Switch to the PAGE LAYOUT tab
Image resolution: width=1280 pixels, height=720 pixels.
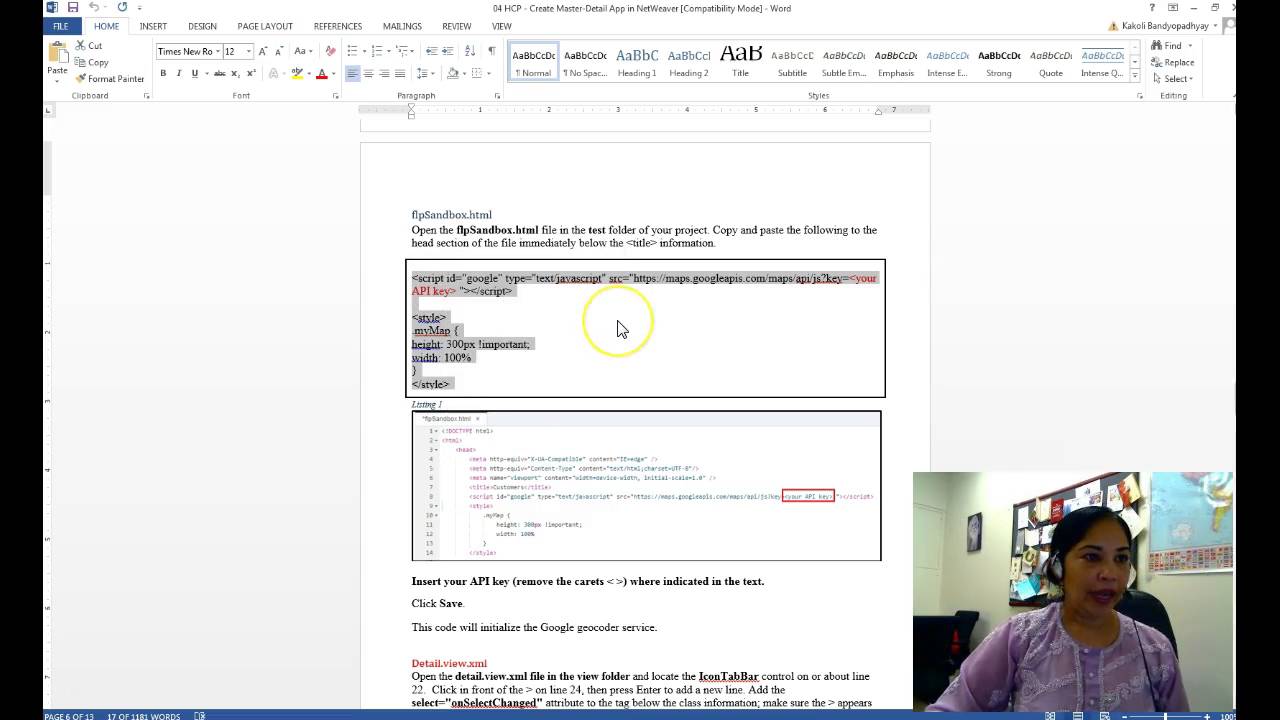tap(265, 26)
